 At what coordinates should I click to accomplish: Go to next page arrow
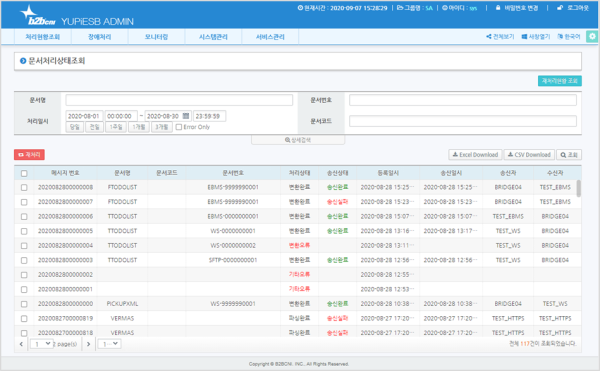click(x=88, y=344)
